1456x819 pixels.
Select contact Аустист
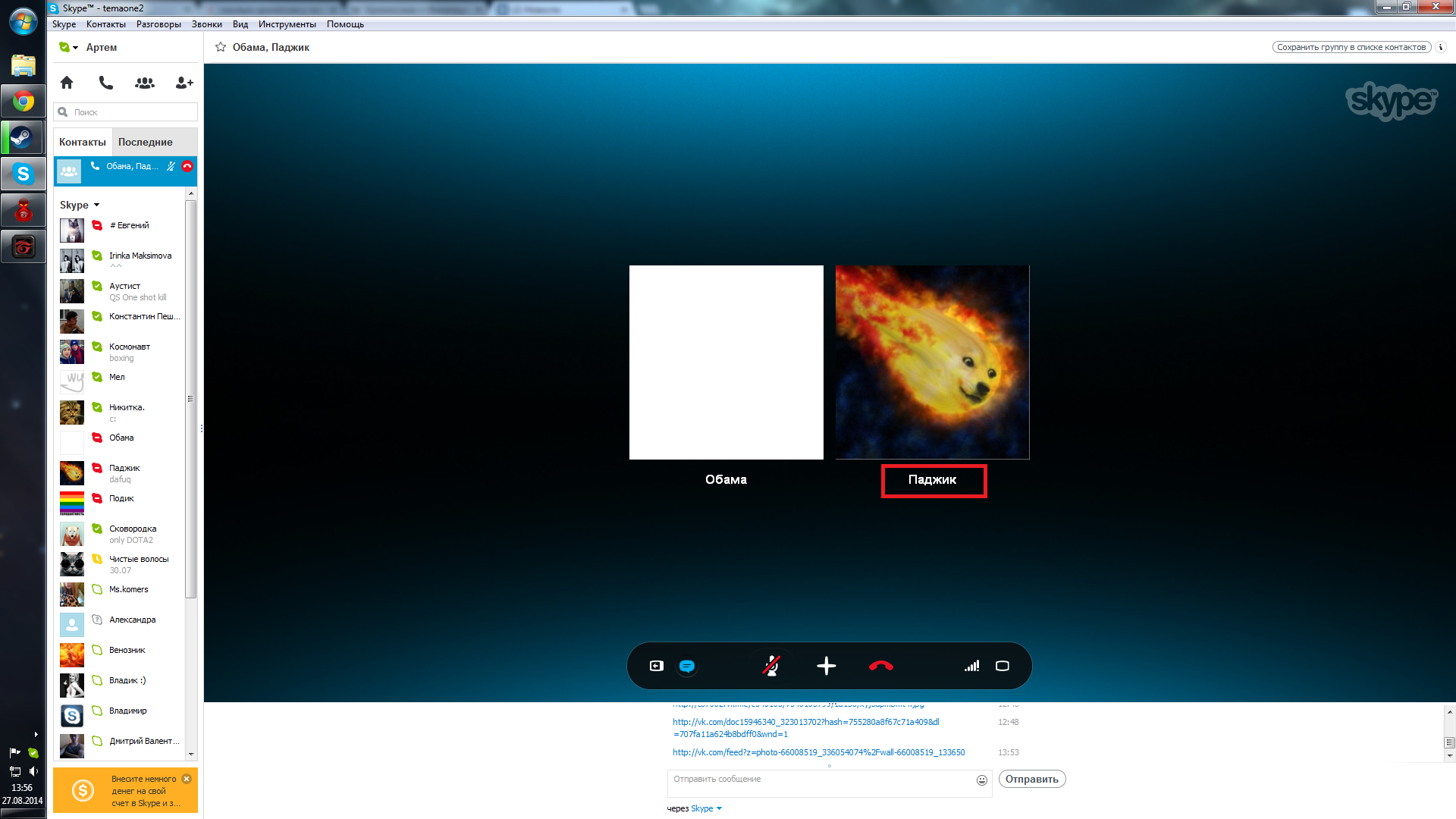120,291
